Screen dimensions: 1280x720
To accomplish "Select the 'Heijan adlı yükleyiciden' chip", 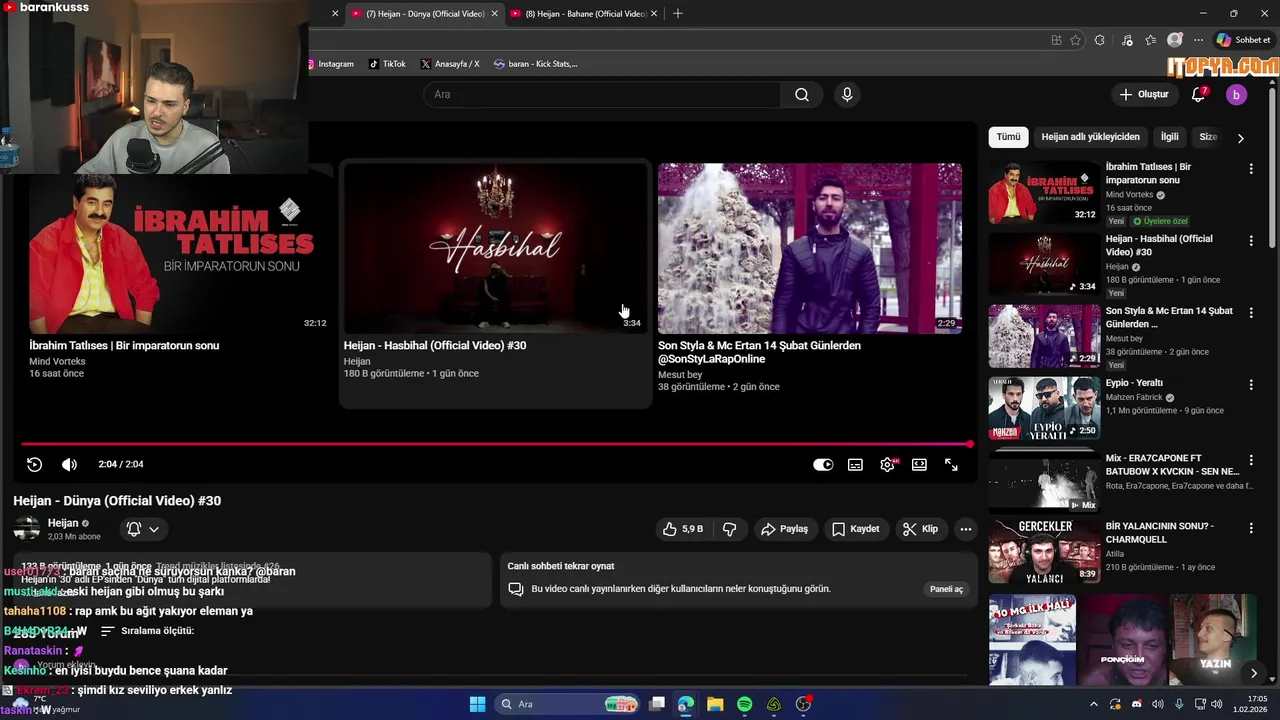I will coord(1090,137).
